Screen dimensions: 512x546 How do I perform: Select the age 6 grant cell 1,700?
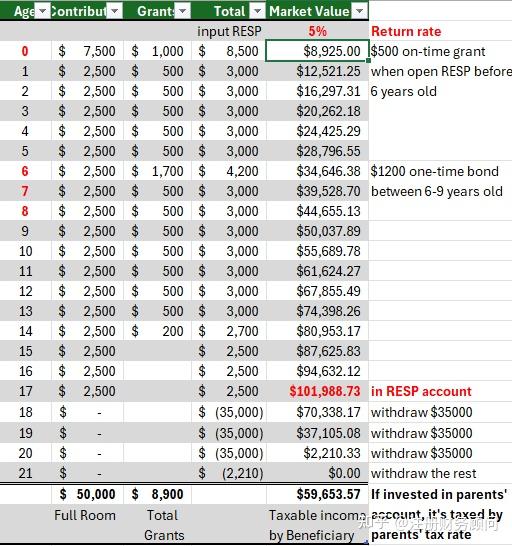point(157,171)
